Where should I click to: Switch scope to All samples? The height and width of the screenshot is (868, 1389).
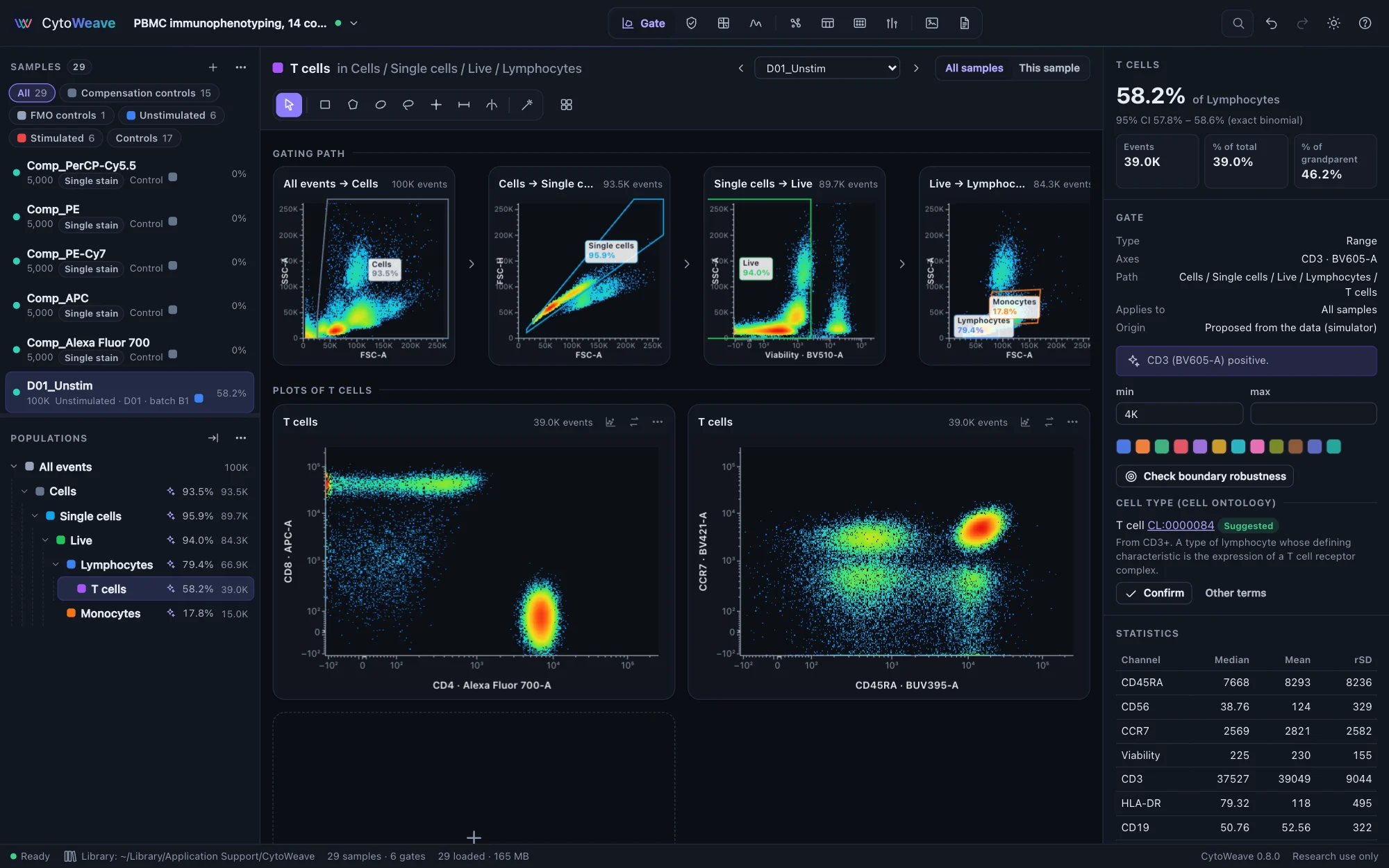coord(974,68)
